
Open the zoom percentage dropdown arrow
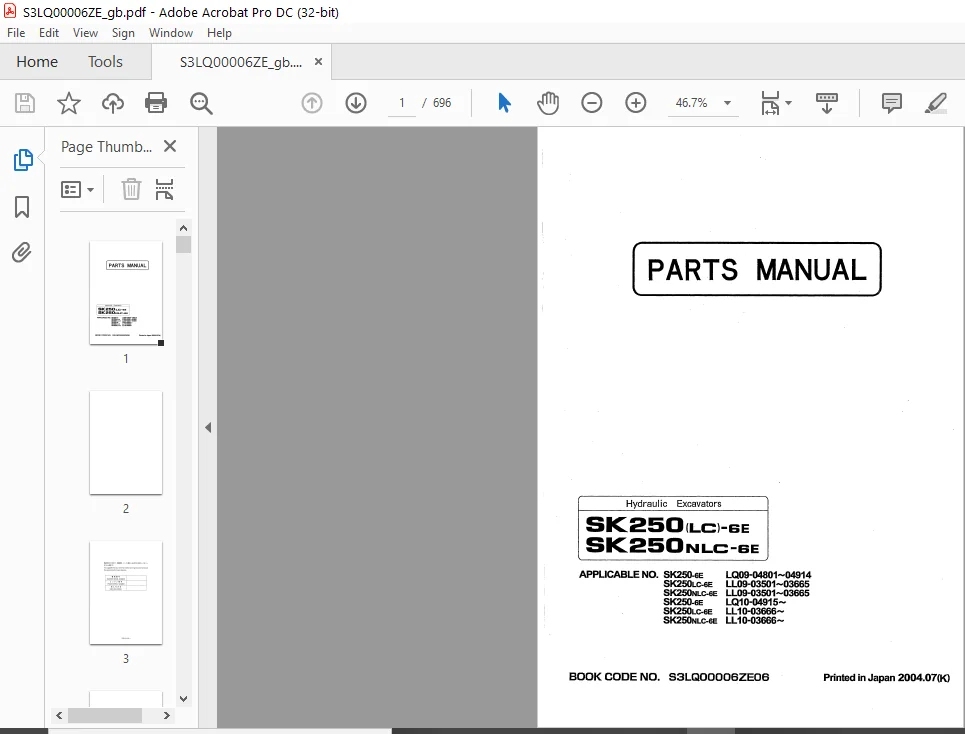[727, 103]
